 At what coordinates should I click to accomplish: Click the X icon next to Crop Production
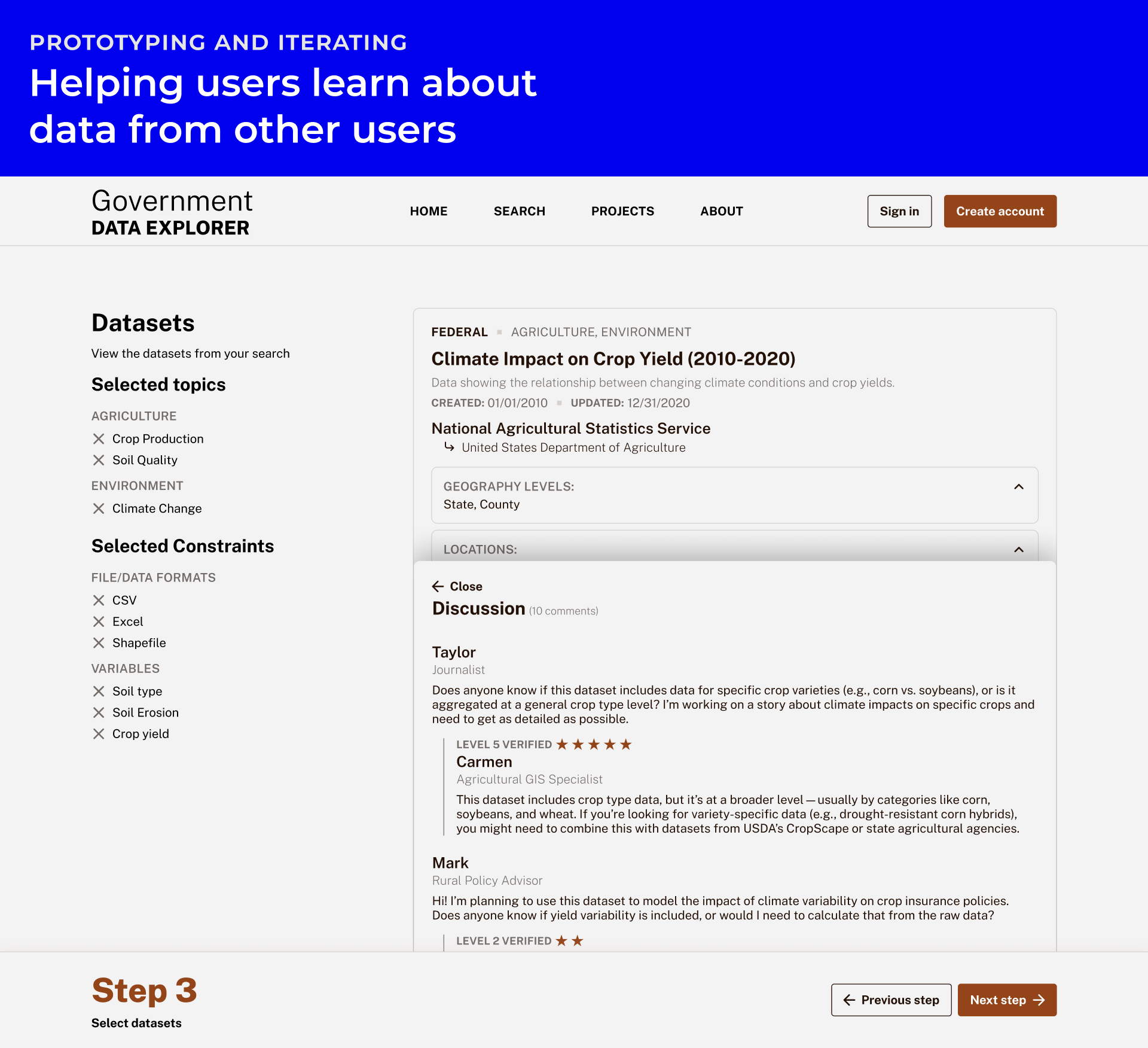[97, 438]
